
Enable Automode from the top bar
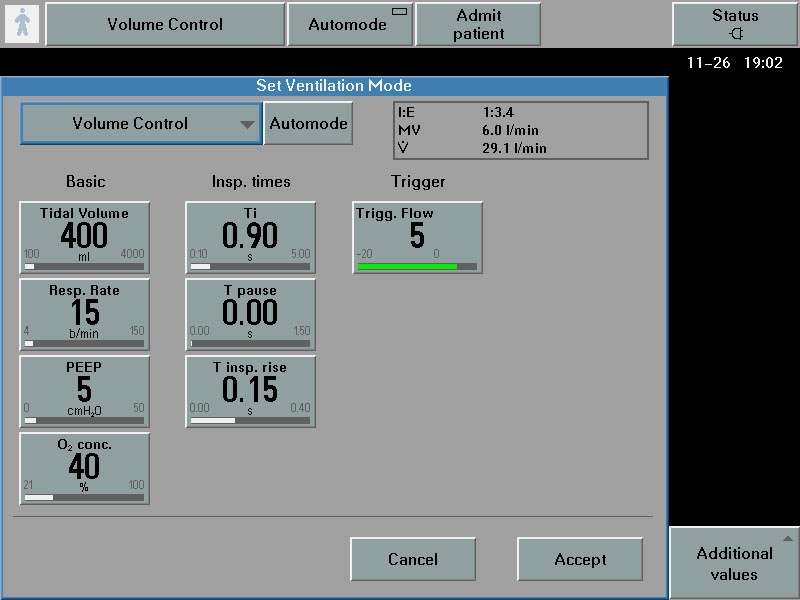coord(350,24)
